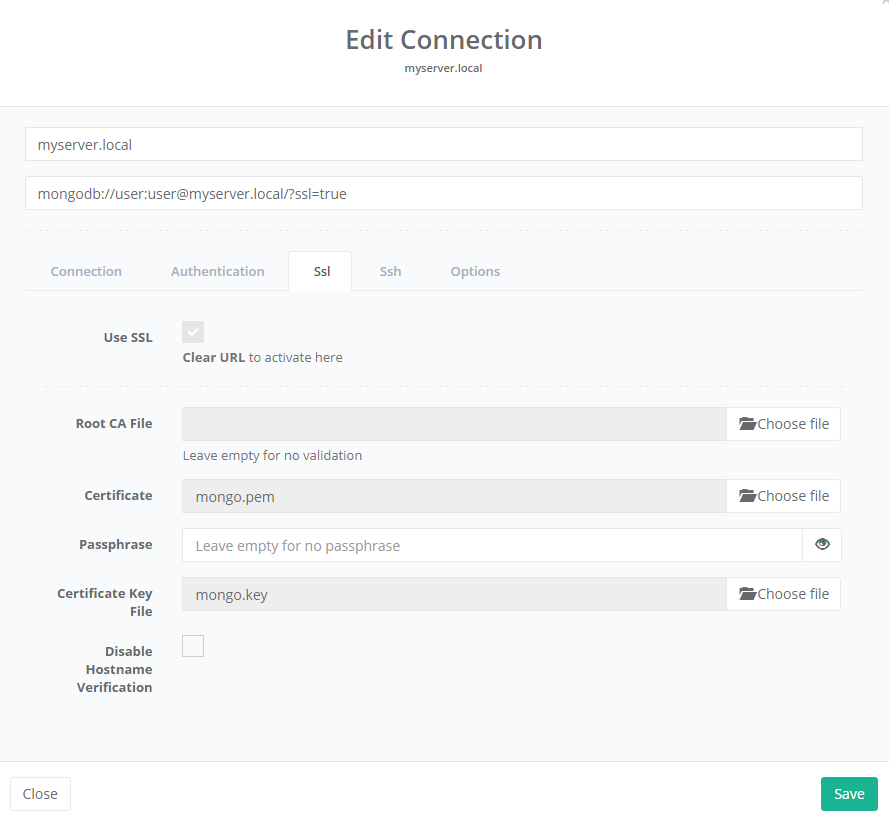Image resolution: width=889 pixels, height=819 pixels.
Task: Select the Ssl tab
Action: click(x=320, y=271)
